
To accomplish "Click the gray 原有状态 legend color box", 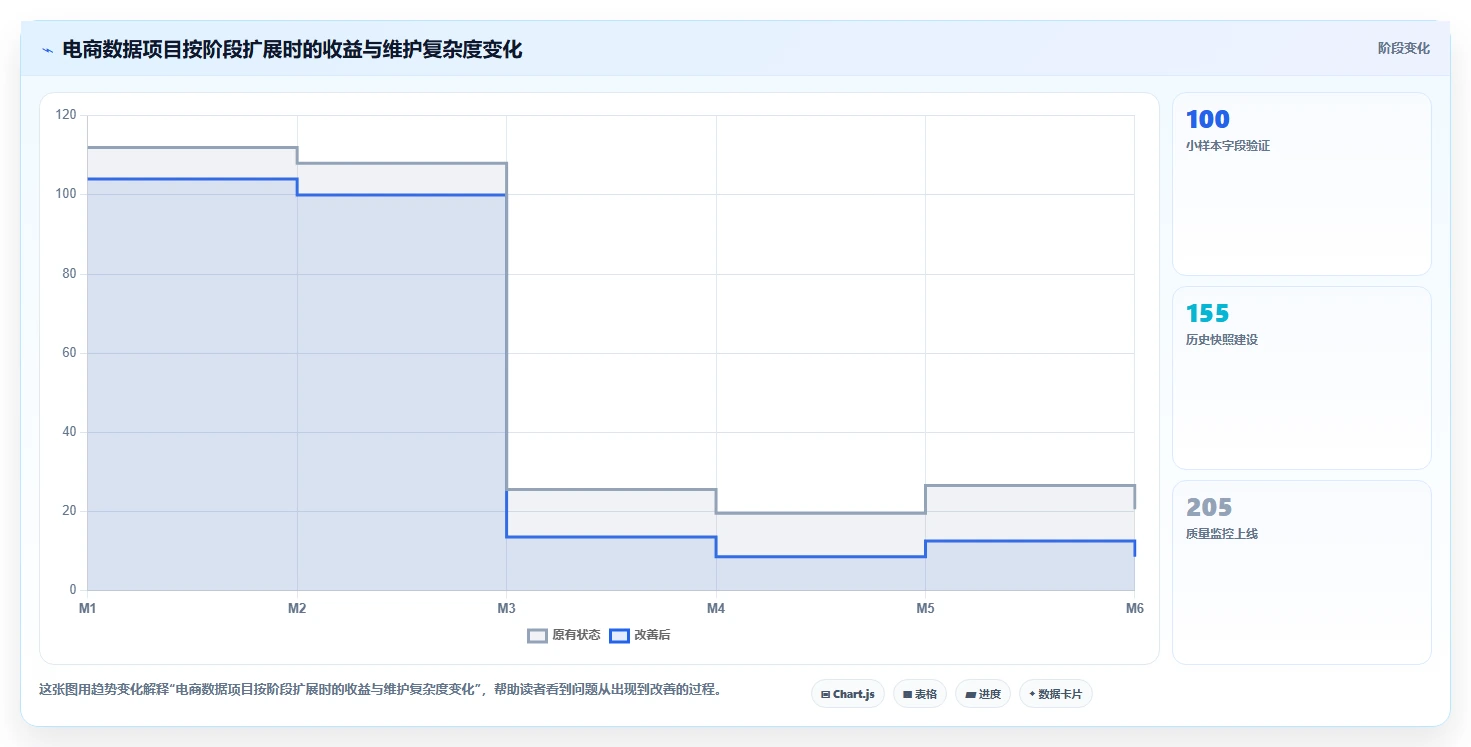I will (537, 635).
